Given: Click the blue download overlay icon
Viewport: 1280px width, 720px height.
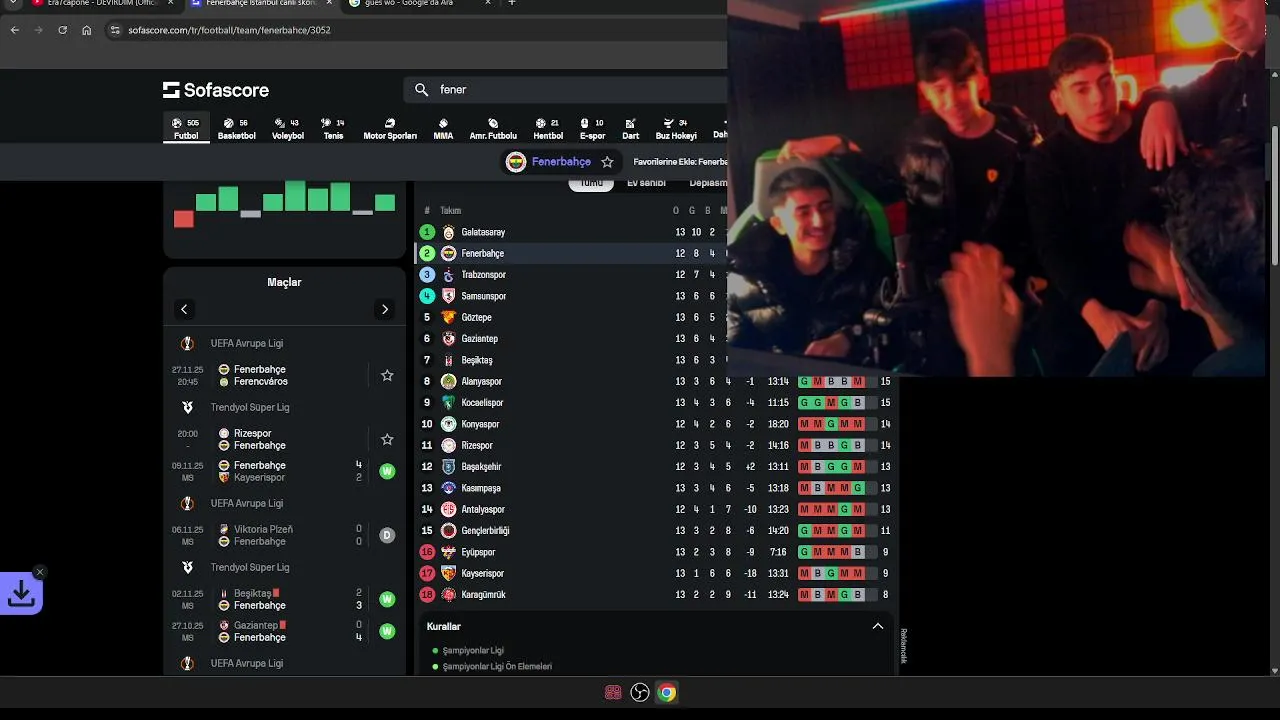Looking at the screenshot, I should tap(21, 594).
